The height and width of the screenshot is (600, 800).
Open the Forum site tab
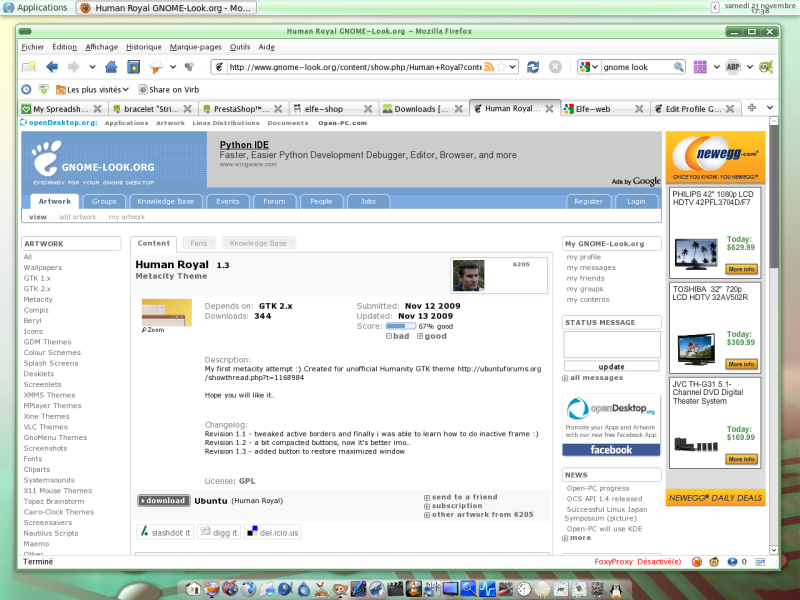point(274,202)
